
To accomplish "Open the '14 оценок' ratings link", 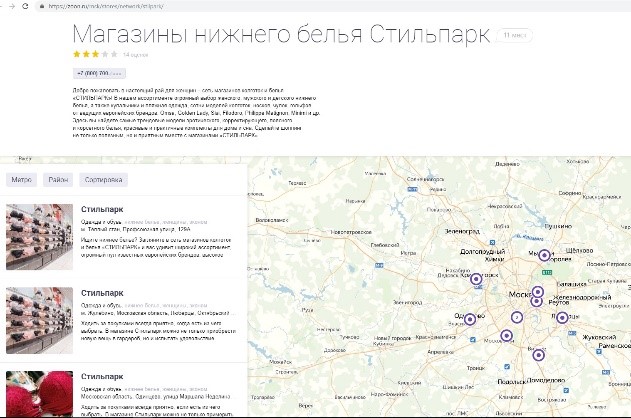I will coord(136,55).
